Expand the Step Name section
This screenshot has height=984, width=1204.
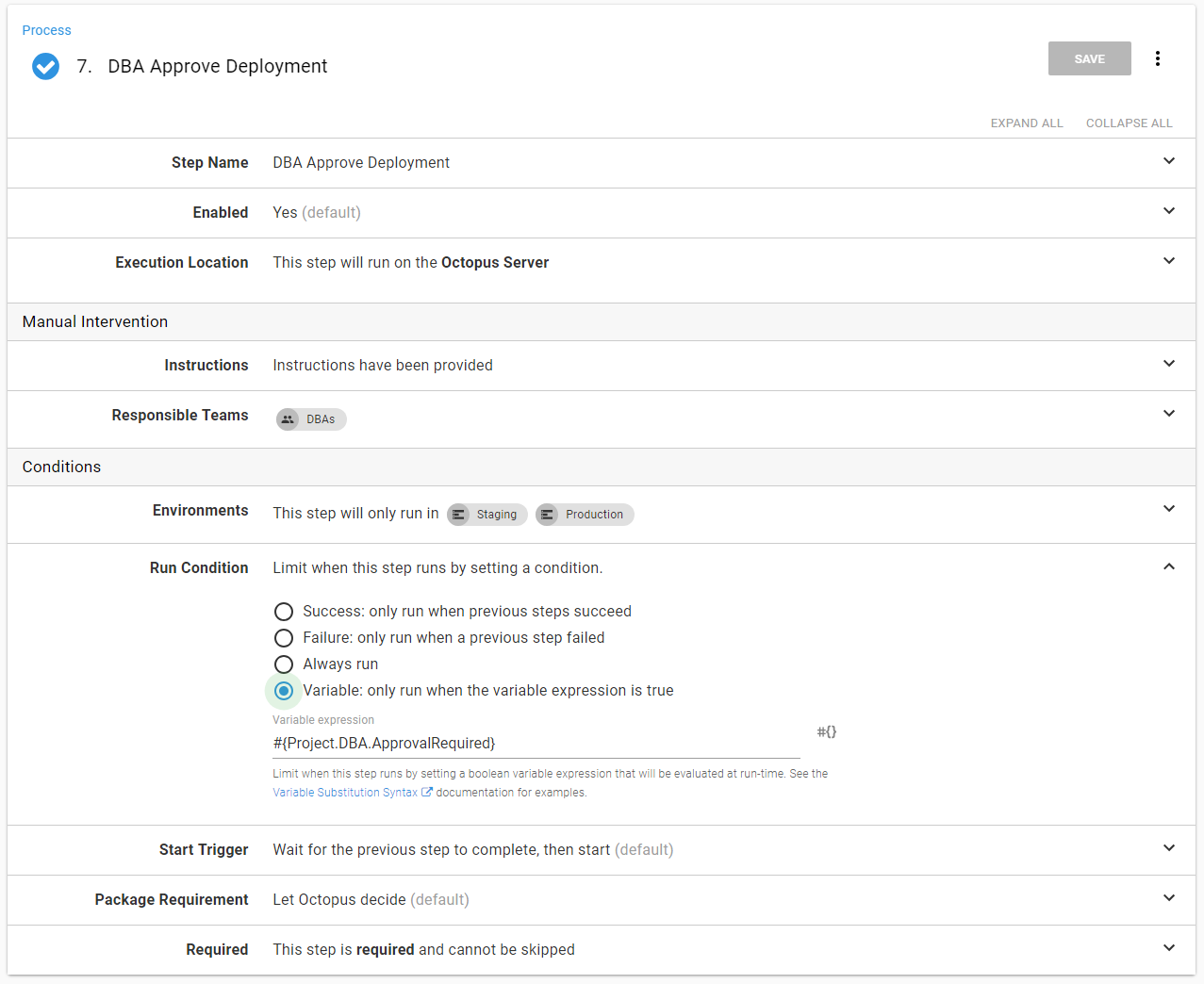(x=1168, y=161)
